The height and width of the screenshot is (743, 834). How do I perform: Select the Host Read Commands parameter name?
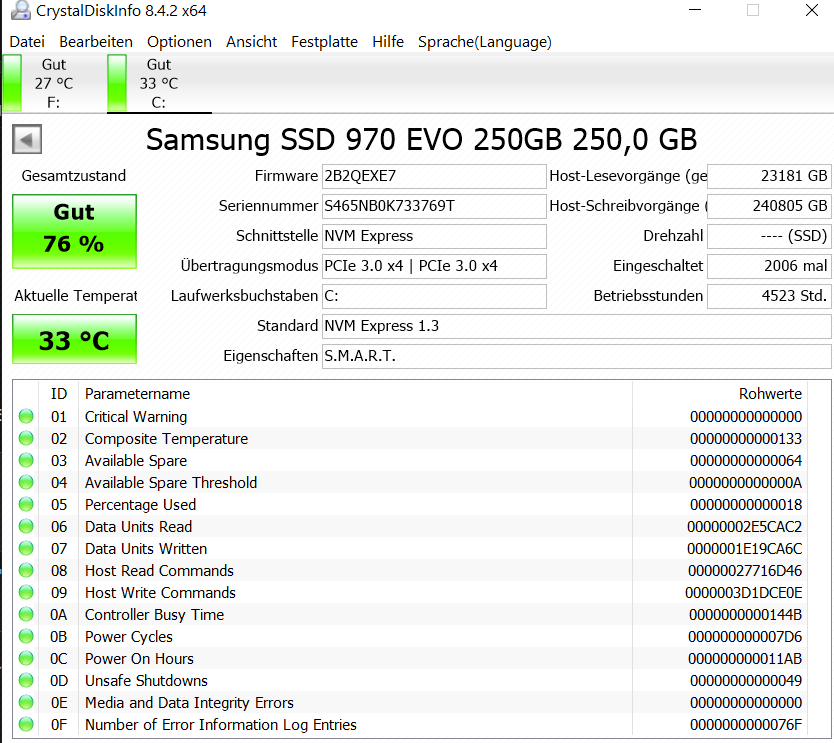pyautogui.click(x=159, y=570)
